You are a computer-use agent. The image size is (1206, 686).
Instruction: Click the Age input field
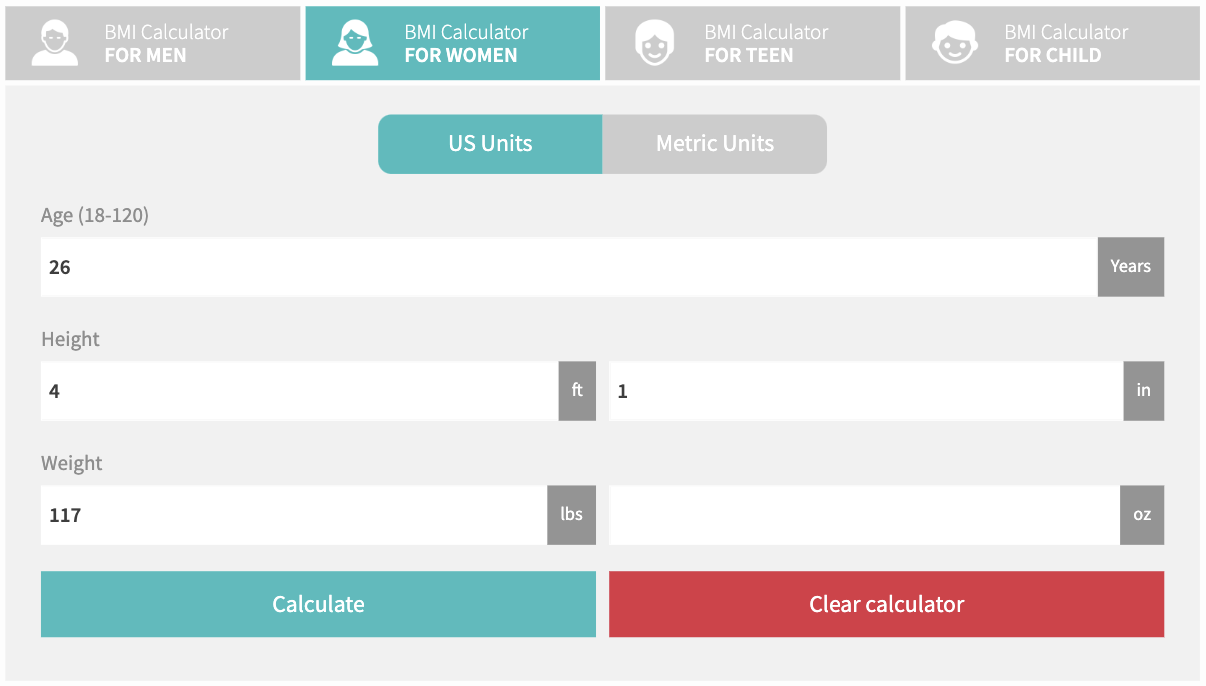pyautogui.click(x=569, y=267)
